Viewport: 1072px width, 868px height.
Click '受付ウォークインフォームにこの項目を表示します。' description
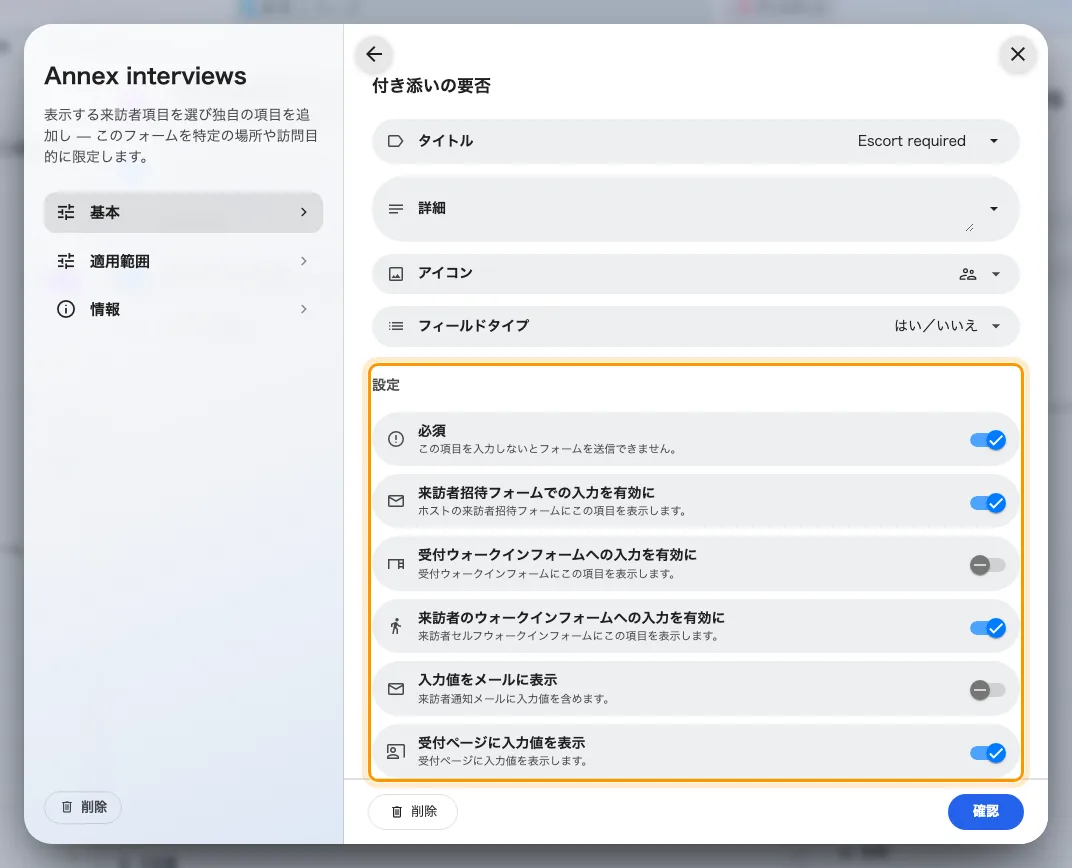pyautogui.click(x=547, y=573)
